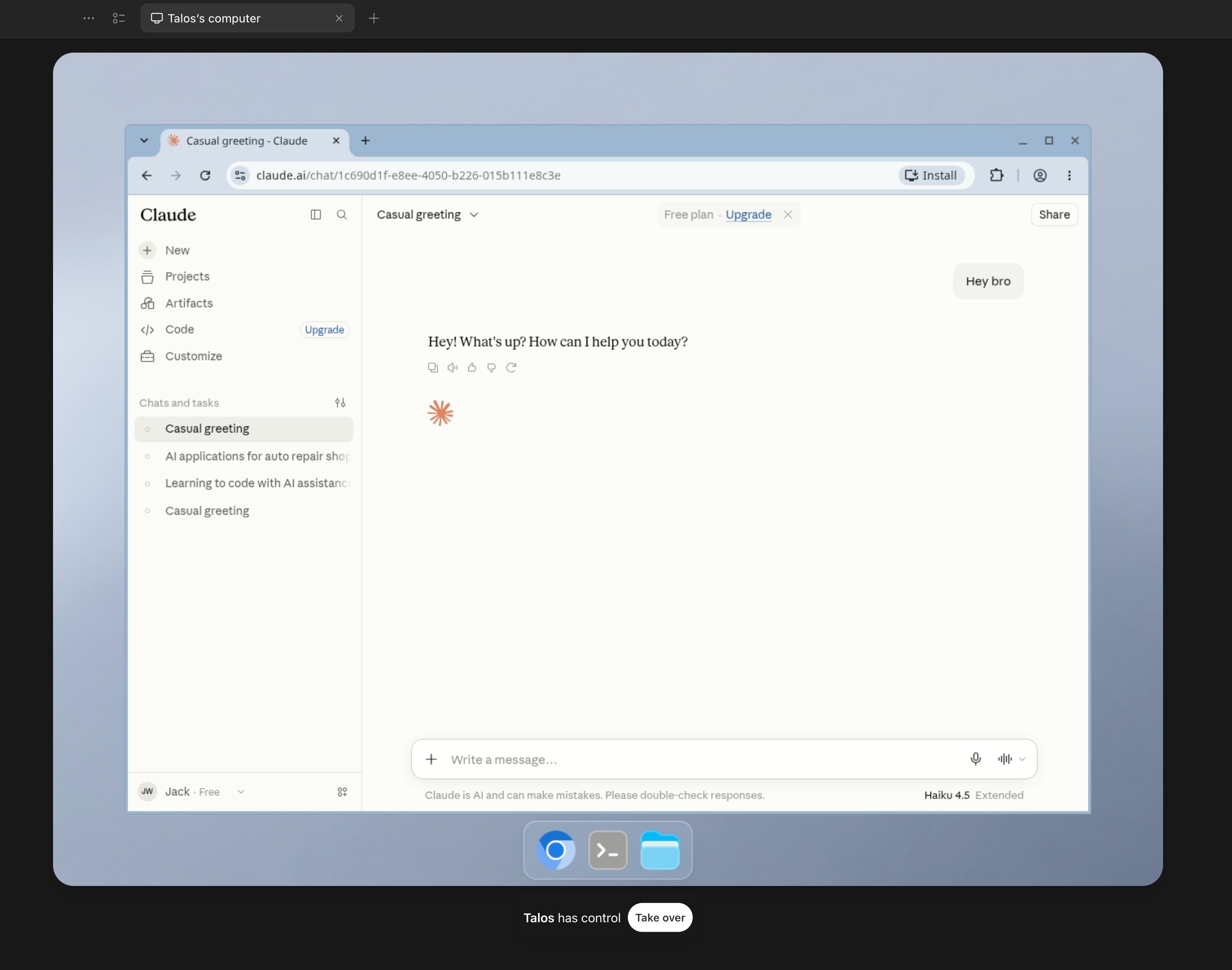Toggle voice mode waveform button
Viewport: 1232px width, 970px height.
pos(1005,759)
